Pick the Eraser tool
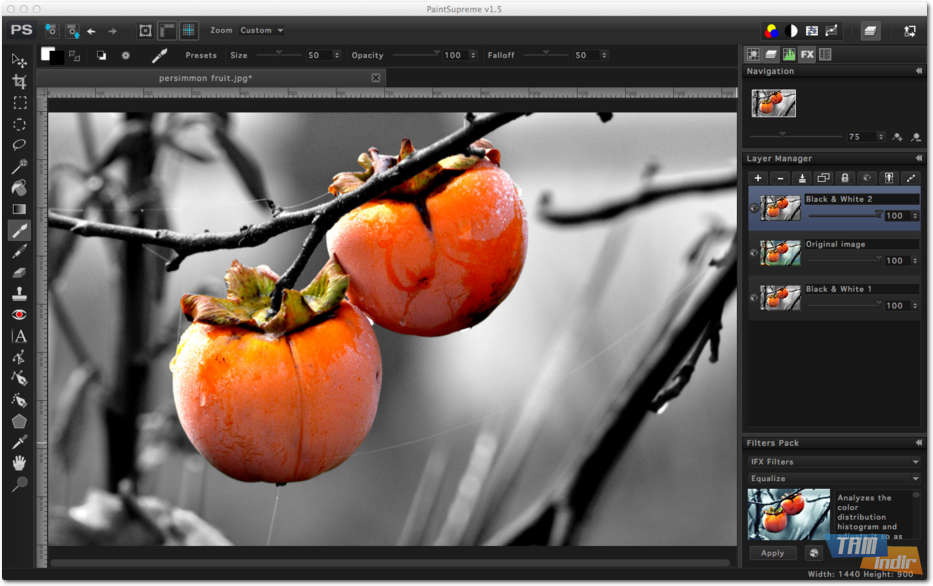Viewport: 933px width, 586px height. (x=19, y=272)
